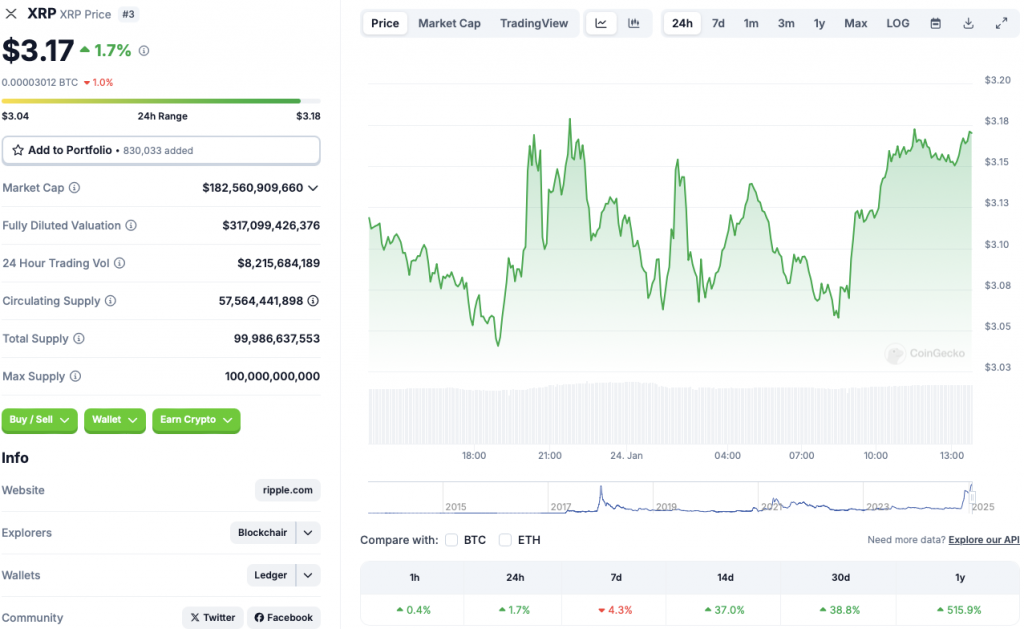Click the 24h Range progress bar
The image size is (1024, 629).
click(x=161, y=101)
